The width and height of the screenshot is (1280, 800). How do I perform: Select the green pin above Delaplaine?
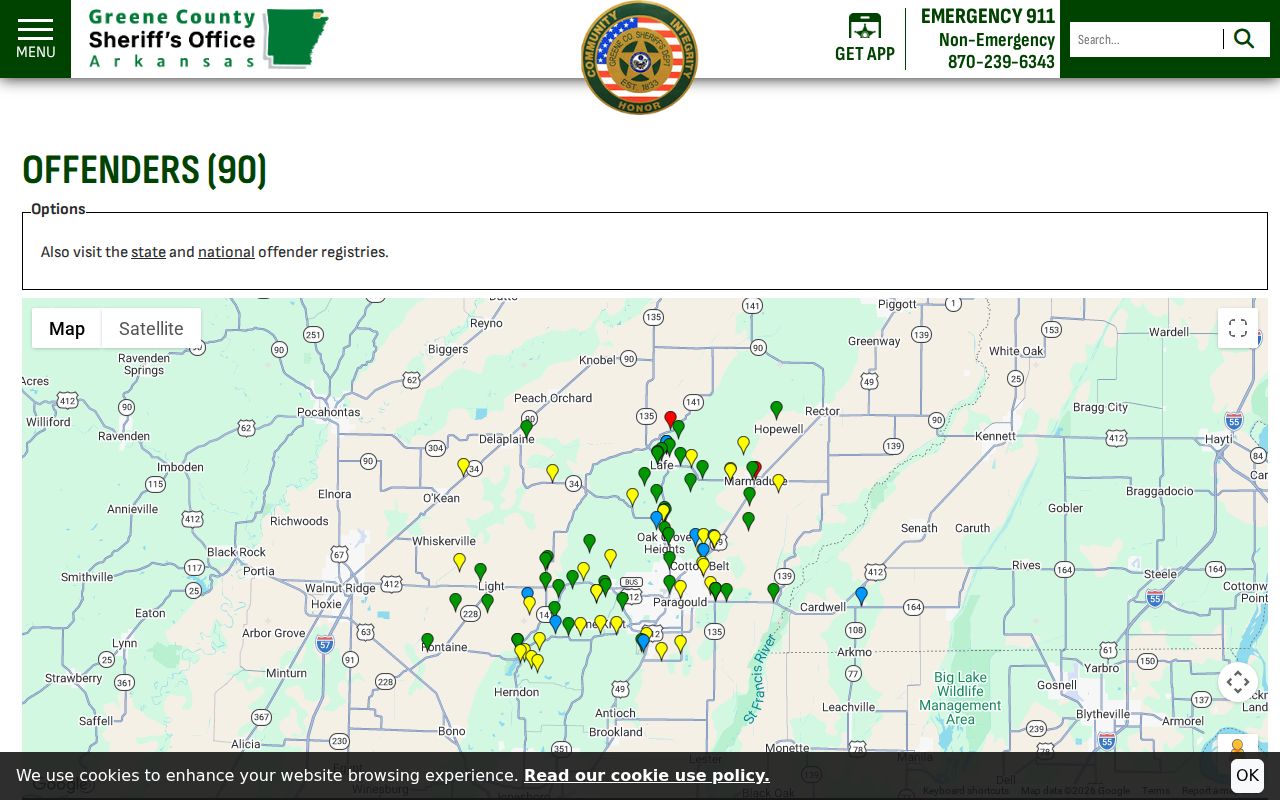tap(526, 428)
